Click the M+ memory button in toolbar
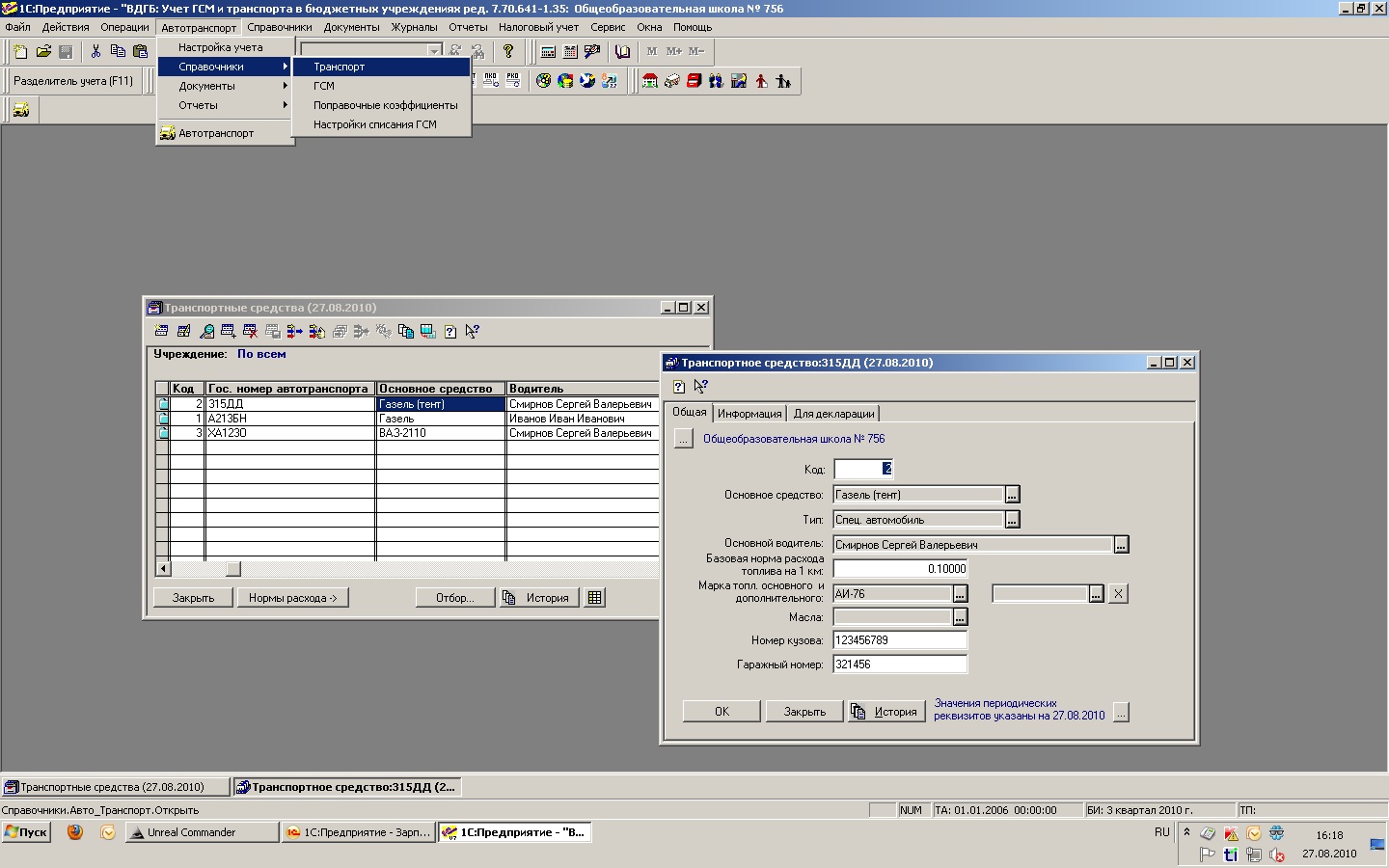This screenshot has width=1389, height=868. click(x=673, y=51)
